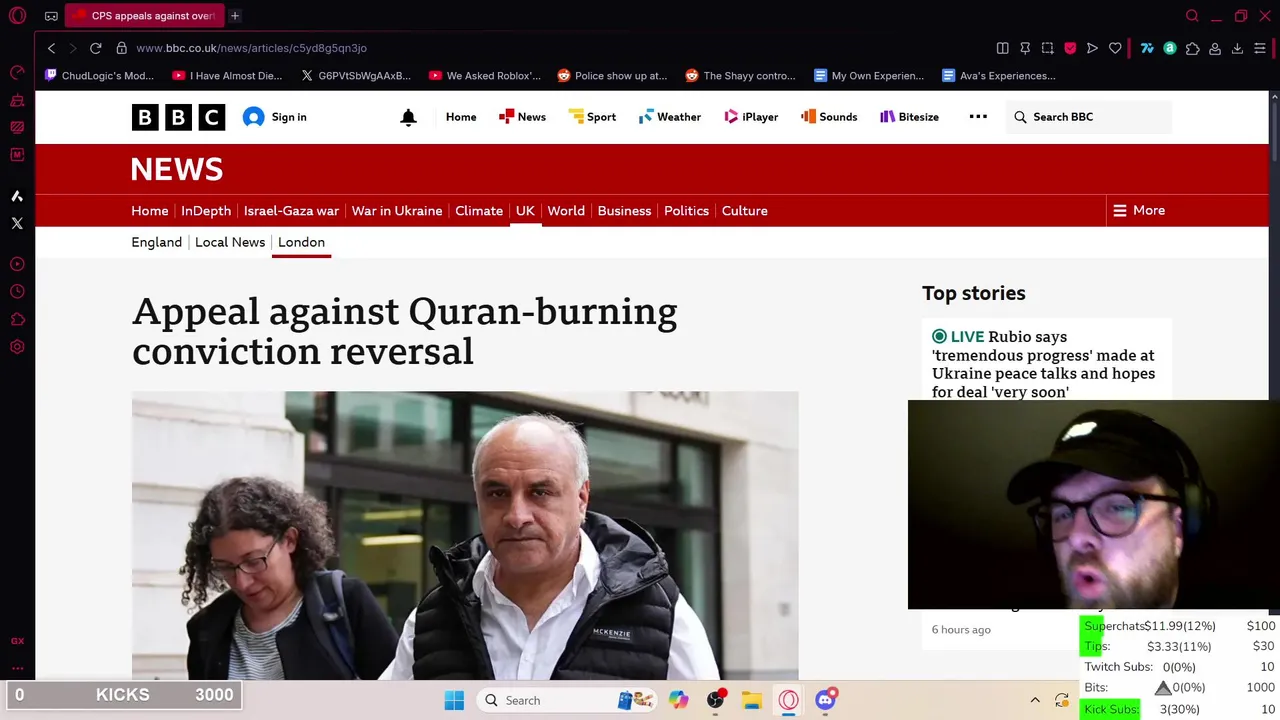1280x720 pixels.
Task: Open GX Control speedometer in sidebar
Action: pyautogui.click(x=17, y=73)
